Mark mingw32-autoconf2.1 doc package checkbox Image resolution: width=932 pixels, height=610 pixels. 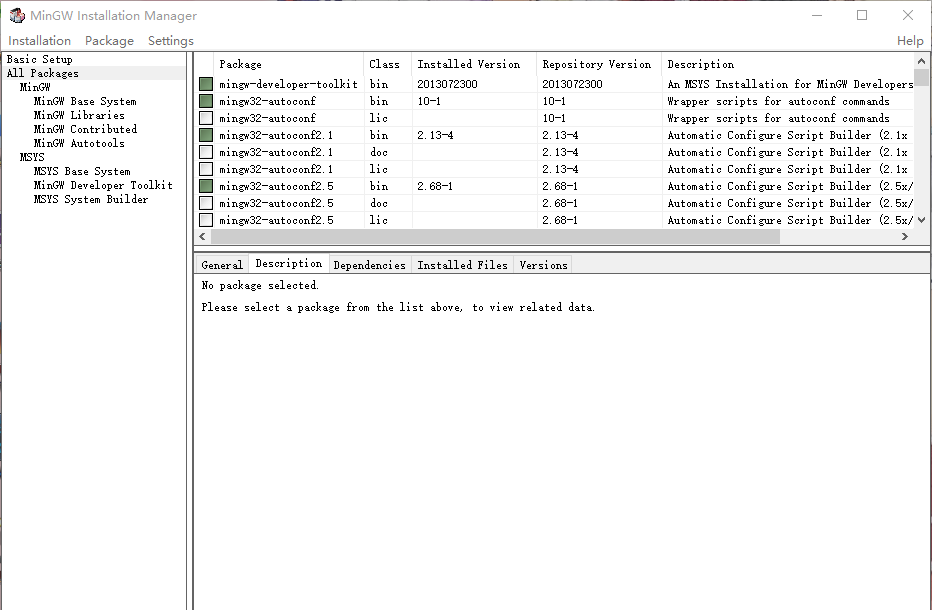coord(206,152)
